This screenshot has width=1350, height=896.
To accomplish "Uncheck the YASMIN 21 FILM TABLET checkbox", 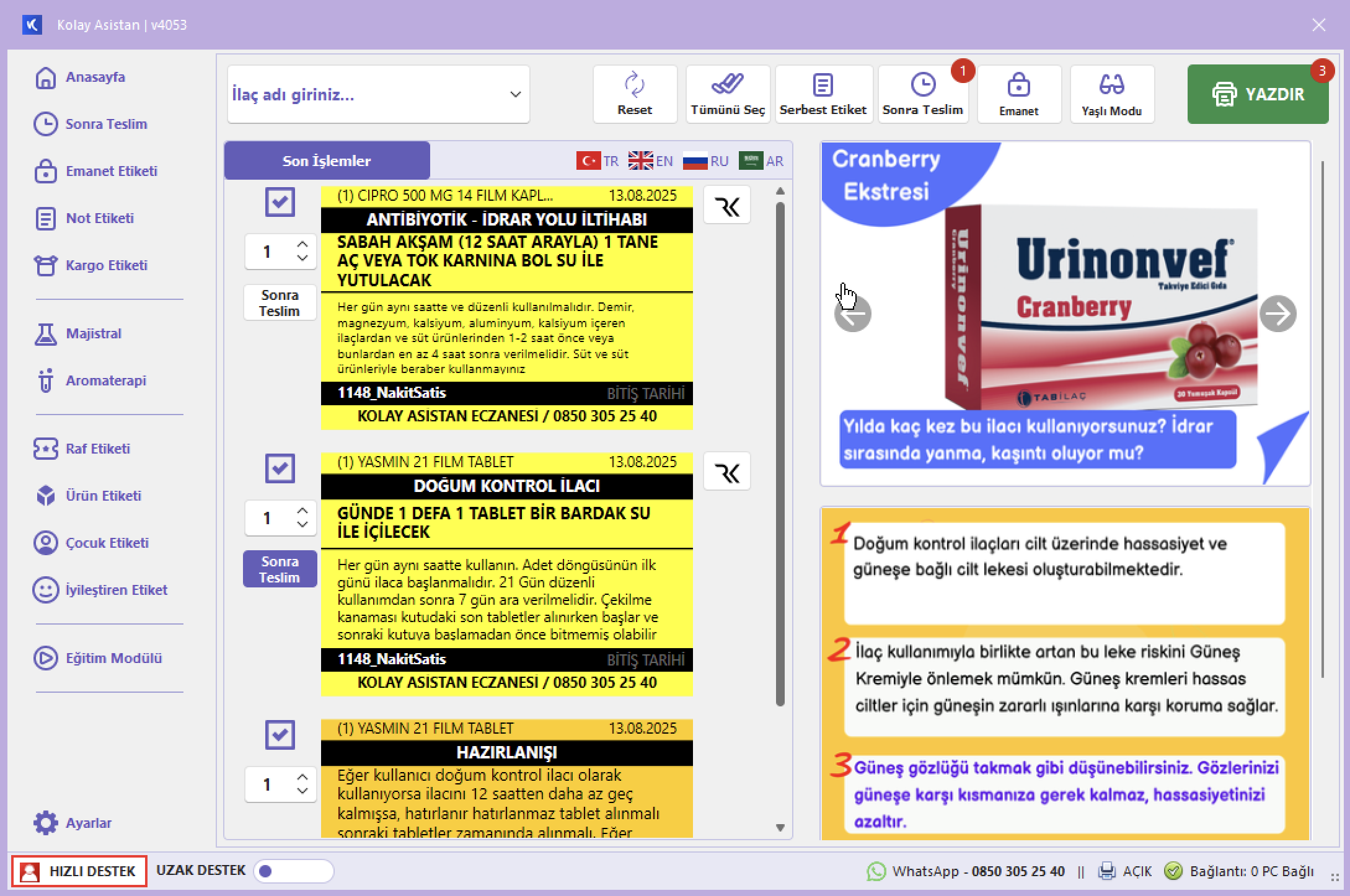I will click(280, 469).
